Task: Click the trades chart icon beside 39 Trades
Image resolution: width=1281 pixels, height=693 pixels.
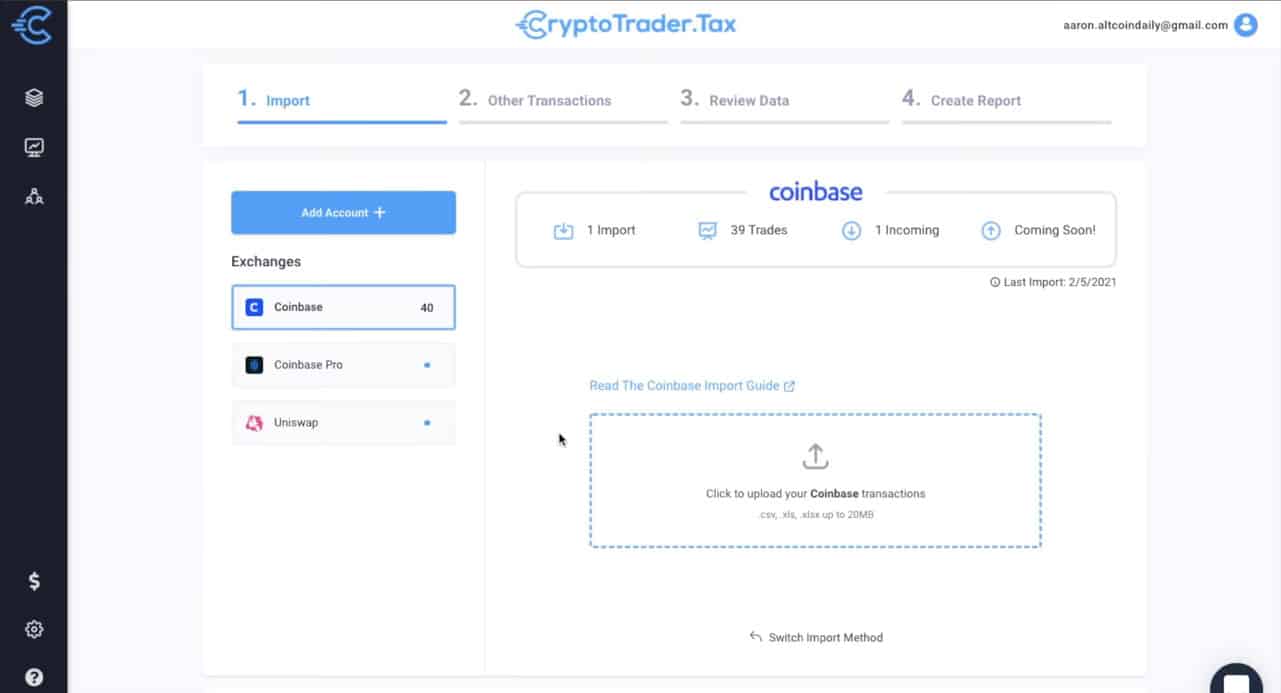Action: pyautogui.click(x=708, y=231)
